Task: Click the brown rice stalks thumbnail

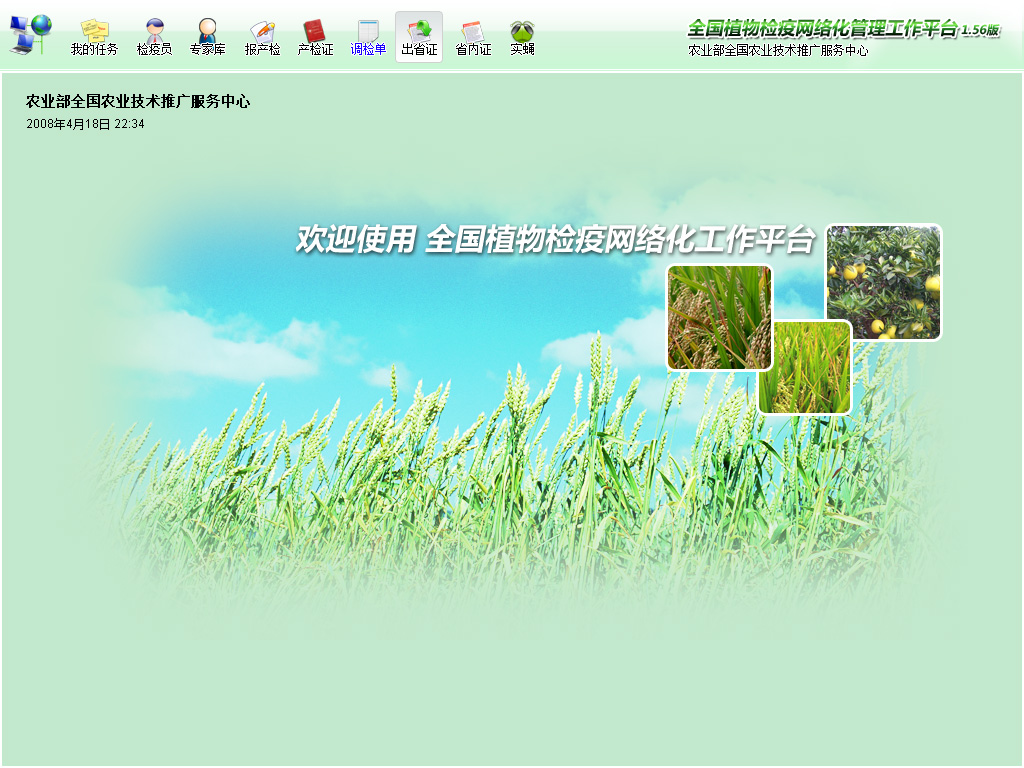Action: 719,316
